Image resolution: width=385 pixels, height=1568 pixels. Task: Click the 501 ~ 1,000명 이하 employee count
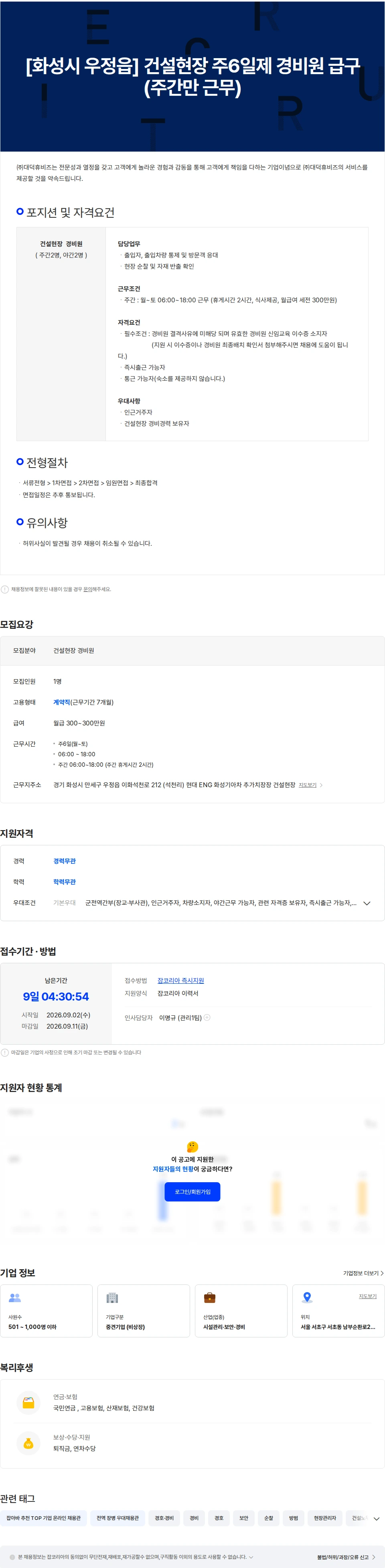pyautogui.click(x=32, y=1327)
